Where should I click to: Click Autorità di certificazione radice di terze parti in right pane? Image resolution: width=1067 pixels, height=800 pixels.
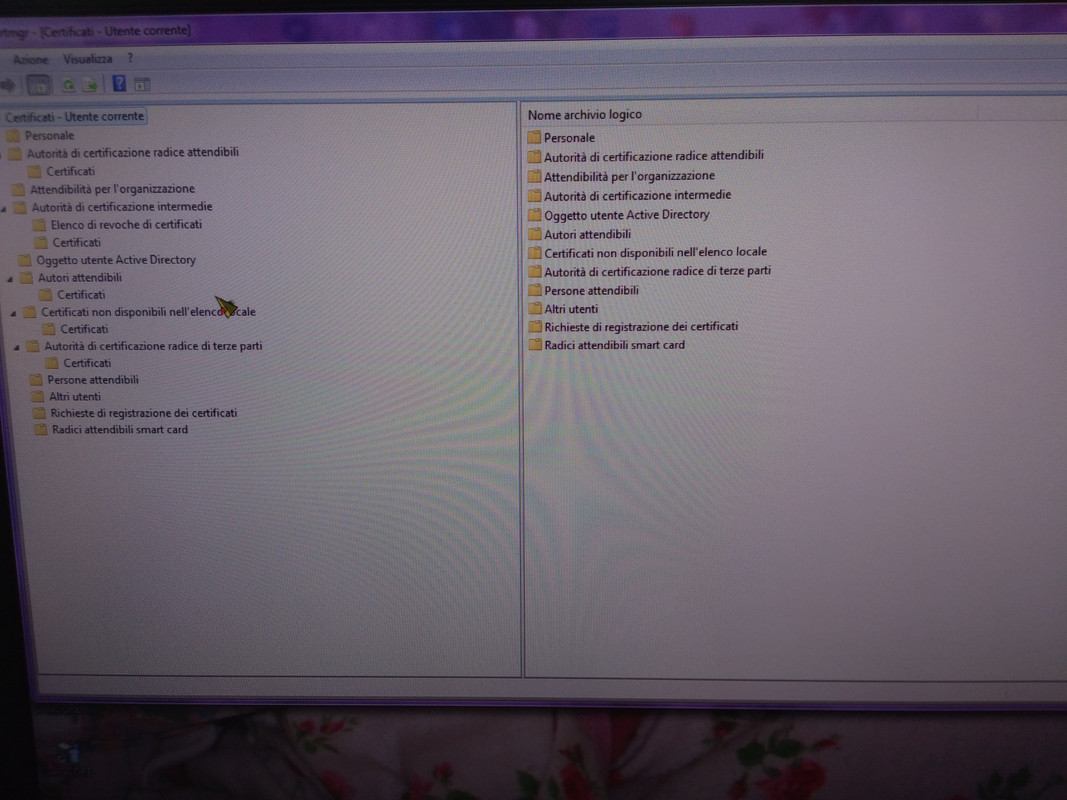(657, 271)
